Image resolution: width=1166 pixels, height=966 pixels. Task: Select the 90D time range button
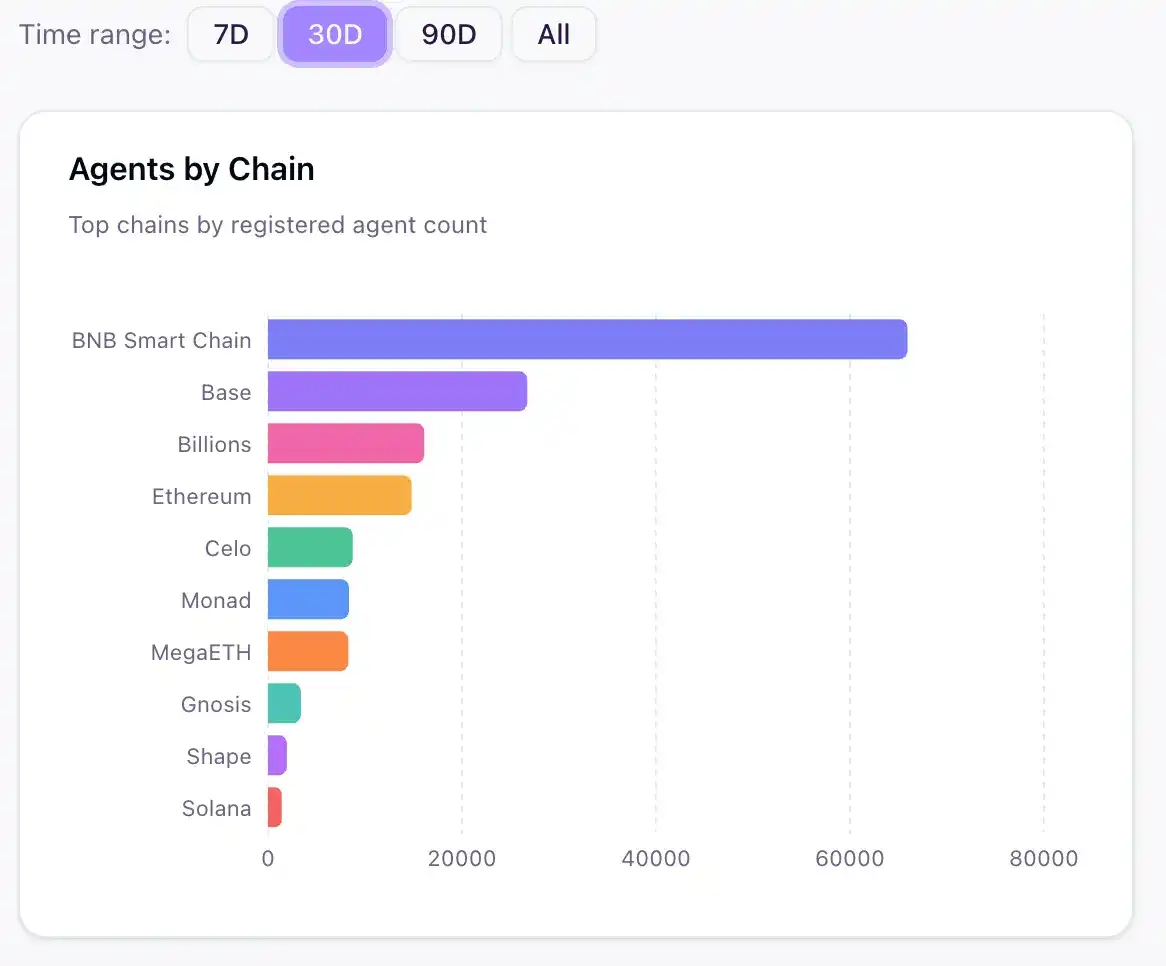pyautogui.click(x=448, y=34)
